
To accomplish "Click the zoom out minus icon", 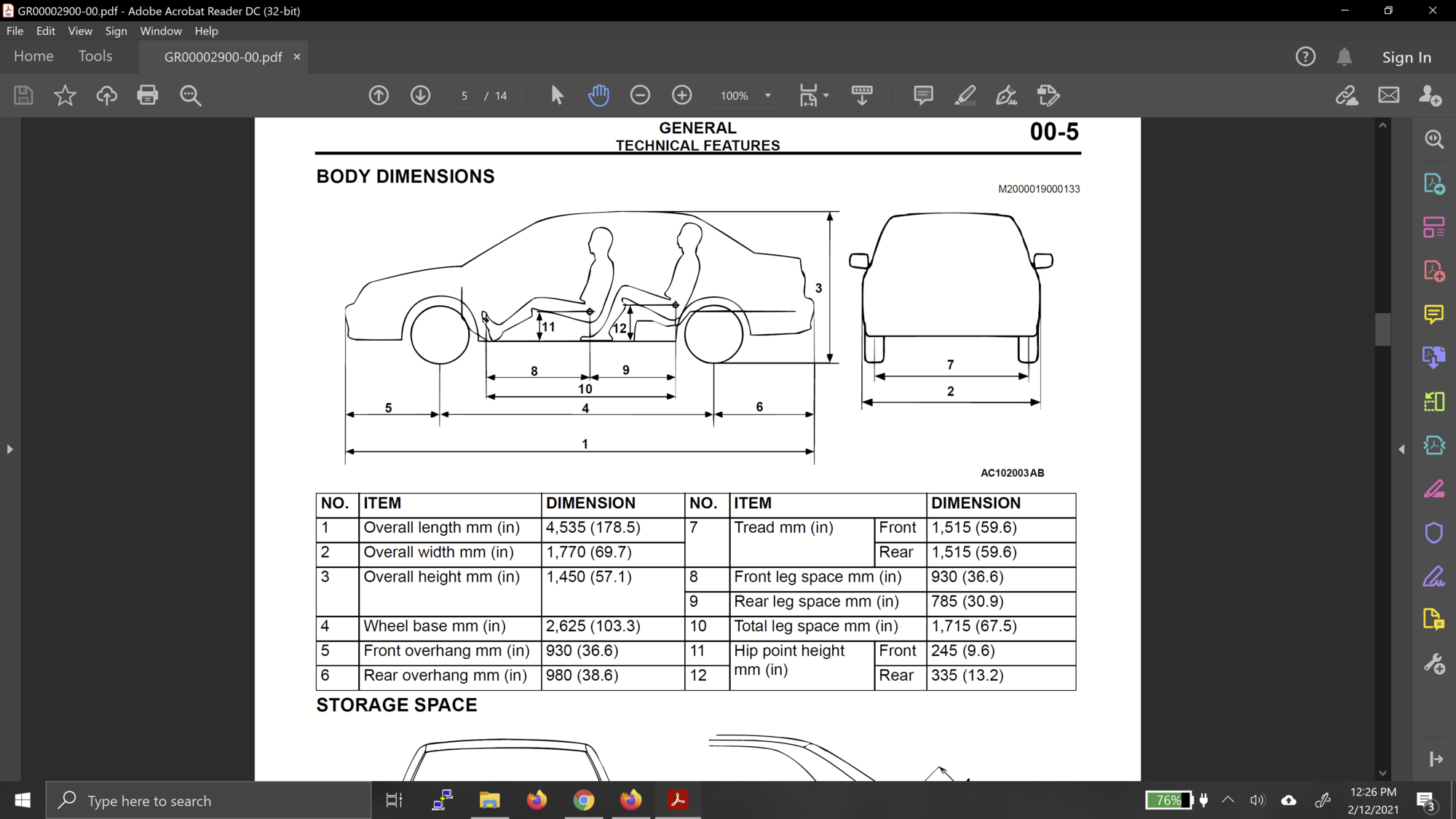I will click(x=640, y=95).
